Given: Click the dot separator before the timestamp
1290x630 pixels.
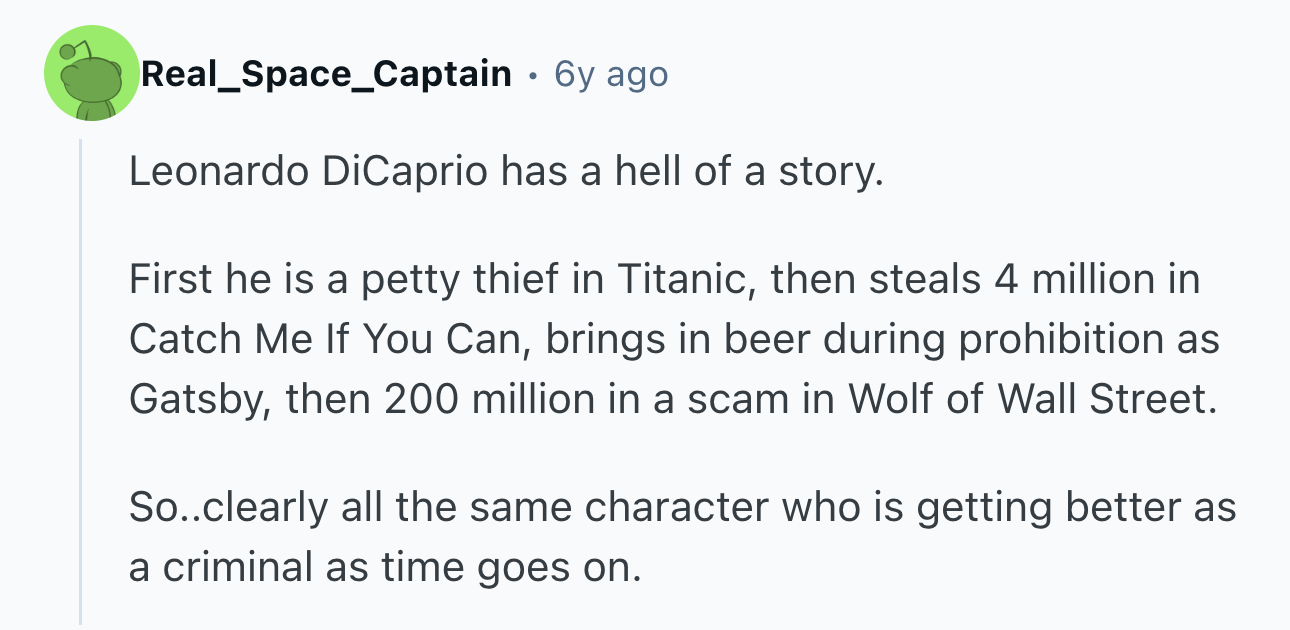Looking at the screenshot, I should pos(533,75).
